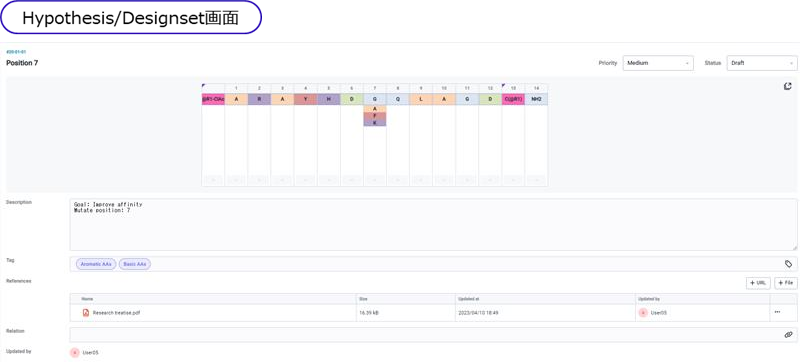Click the User05 avatar next to Updated by label
Viewport: 800px width, 362px height.
tap(74, 352)
